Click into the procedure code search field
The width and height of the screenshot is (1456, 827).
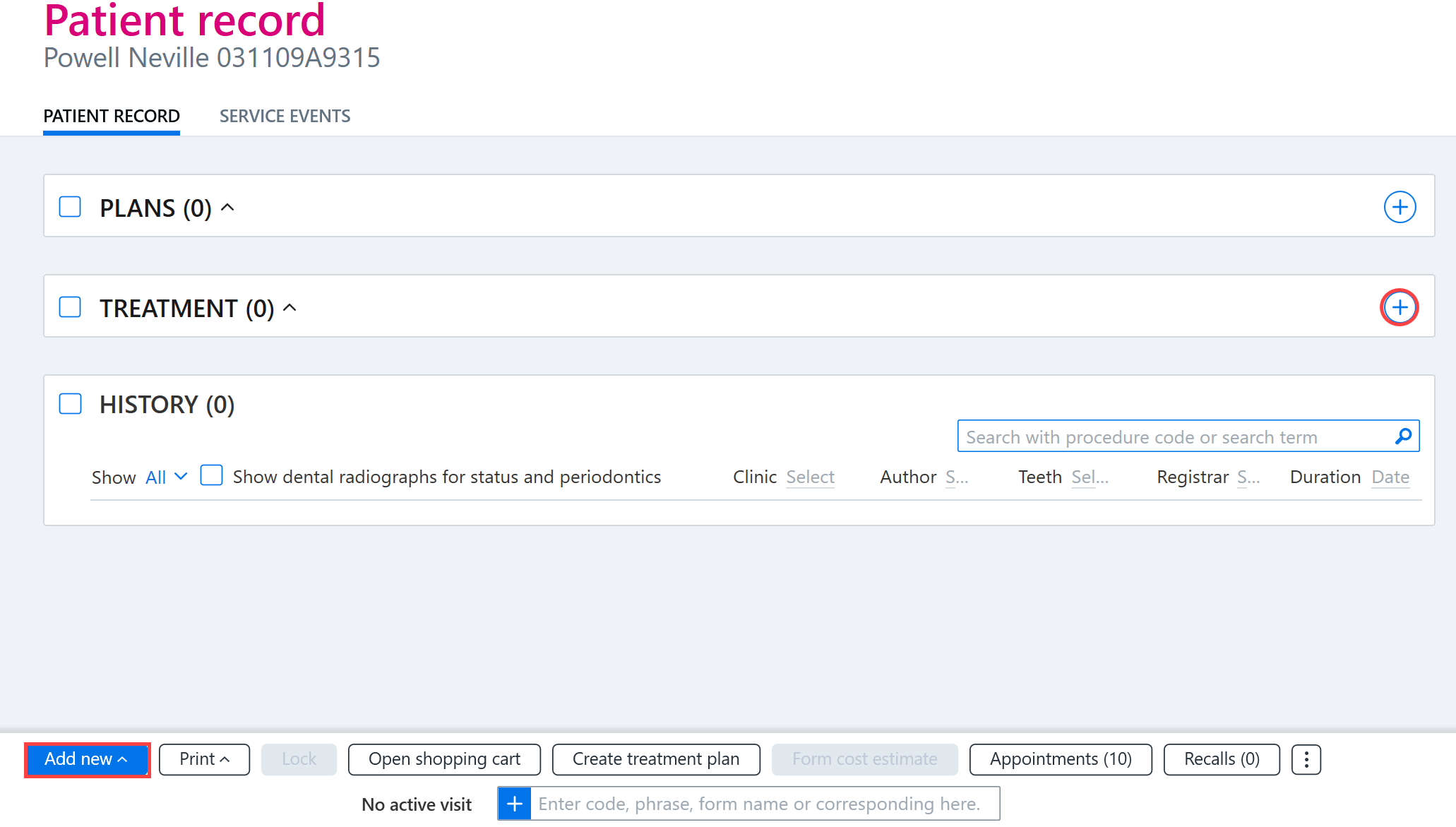tap(1176, 436)
